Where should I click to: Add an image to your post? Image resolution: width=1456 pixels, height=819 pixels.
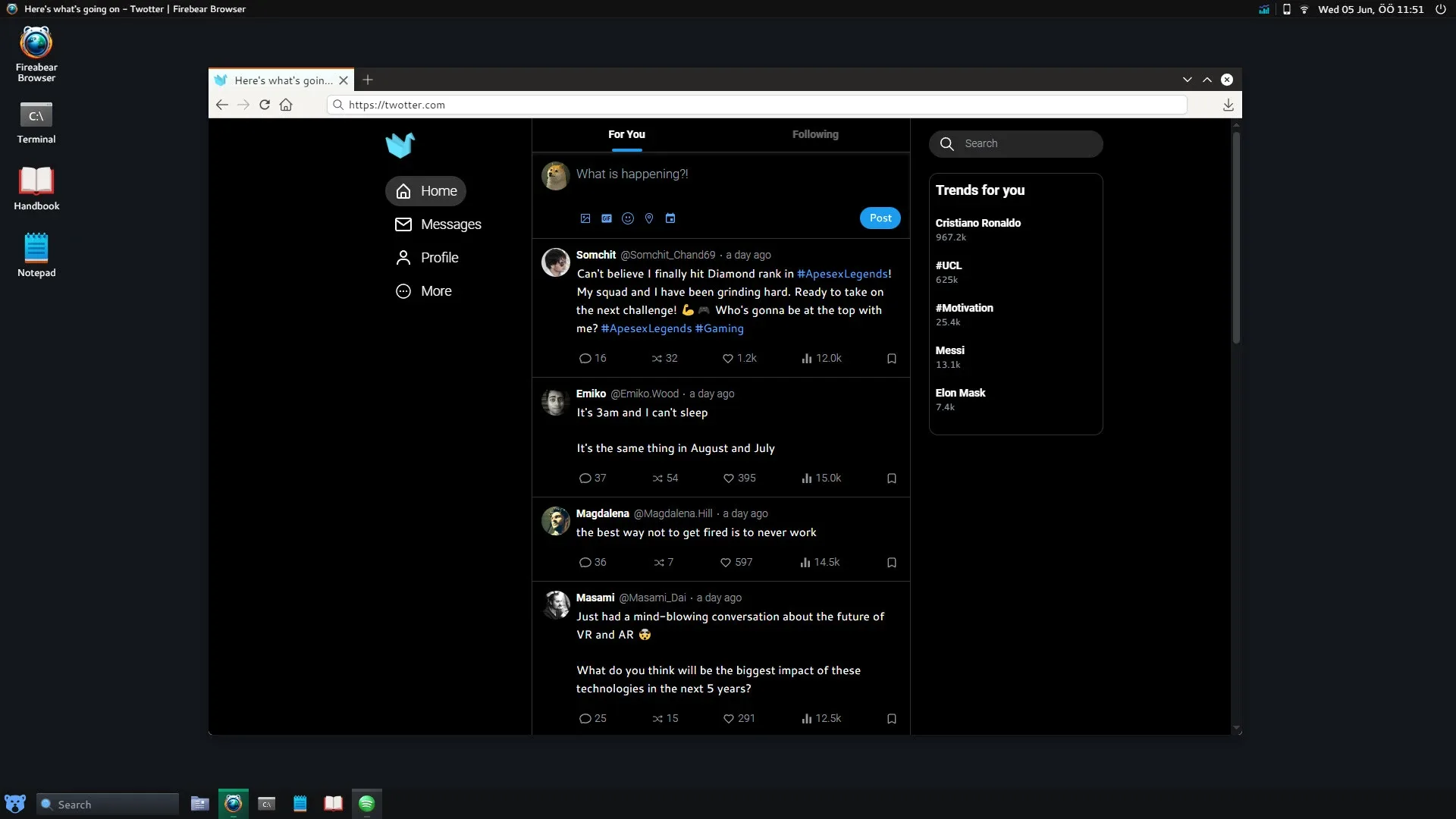pos(585,218)
